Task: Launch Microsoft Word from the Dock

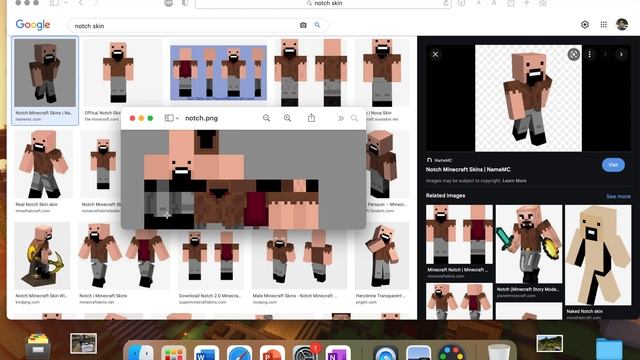Action: point(206,353)
